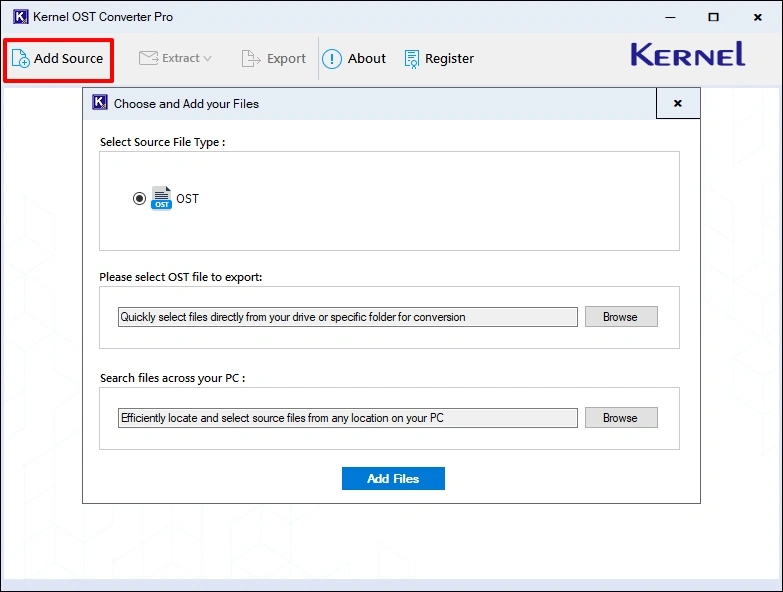Open the About info icon
The width and height of the screenshot is (783, 592).
pyautogui.click(x=331, y=59)
